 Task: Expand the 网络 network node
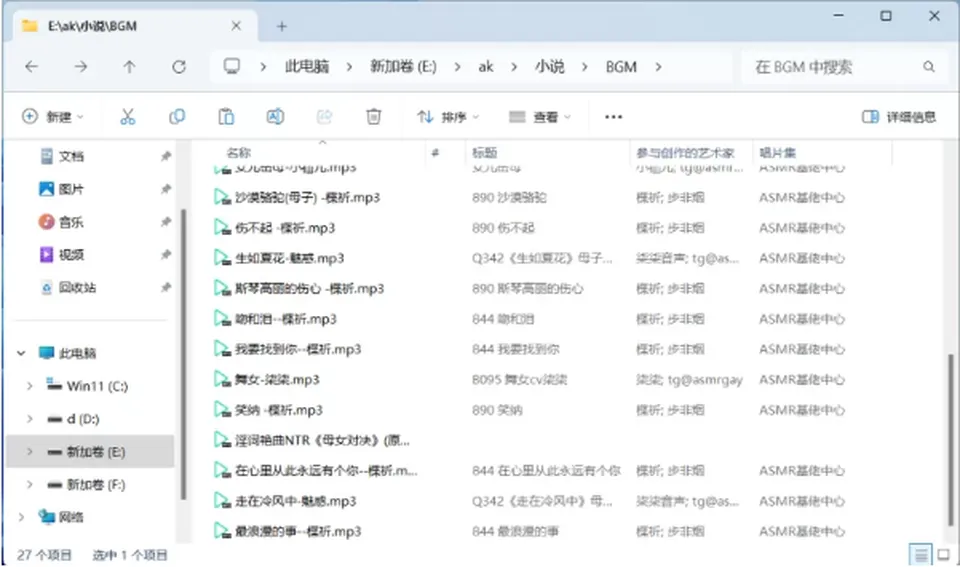[21, 517]
